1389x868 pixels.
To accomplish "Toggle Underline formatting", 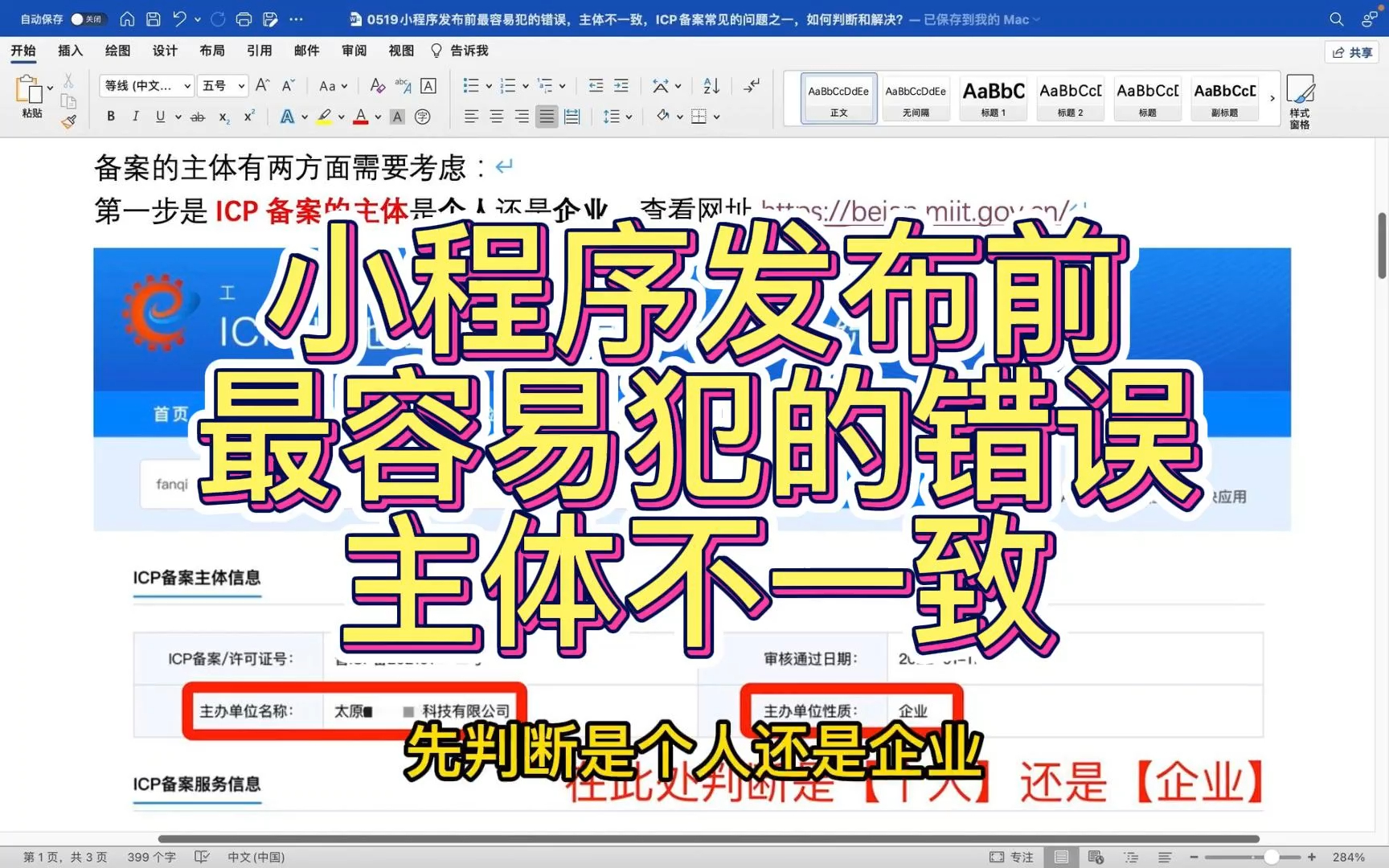I will (x=160, y=117).
